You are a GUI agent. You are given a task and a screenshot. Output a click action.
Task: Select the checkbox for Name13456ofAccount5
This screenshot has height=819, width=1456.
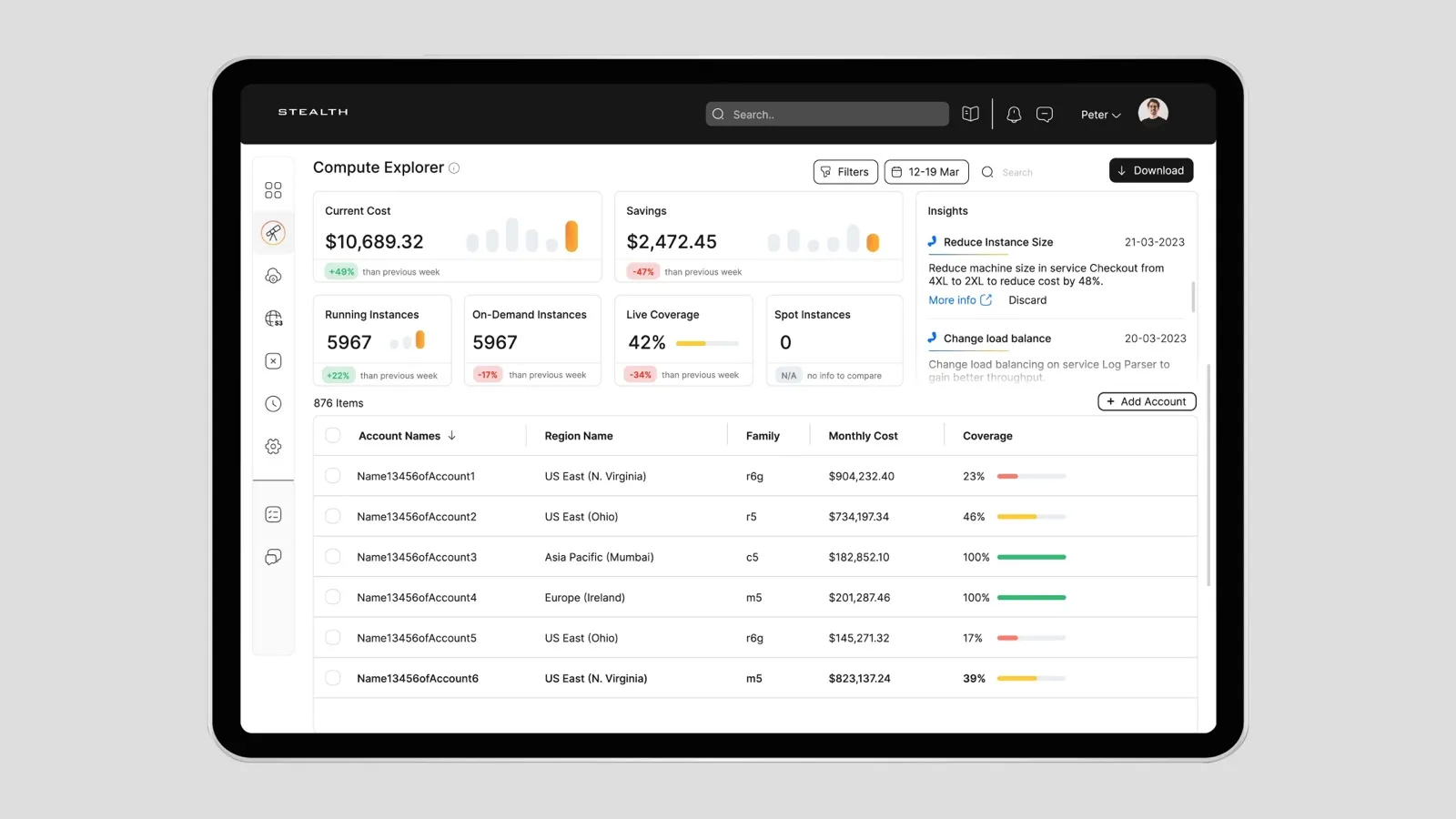click(x=333, y=638)
